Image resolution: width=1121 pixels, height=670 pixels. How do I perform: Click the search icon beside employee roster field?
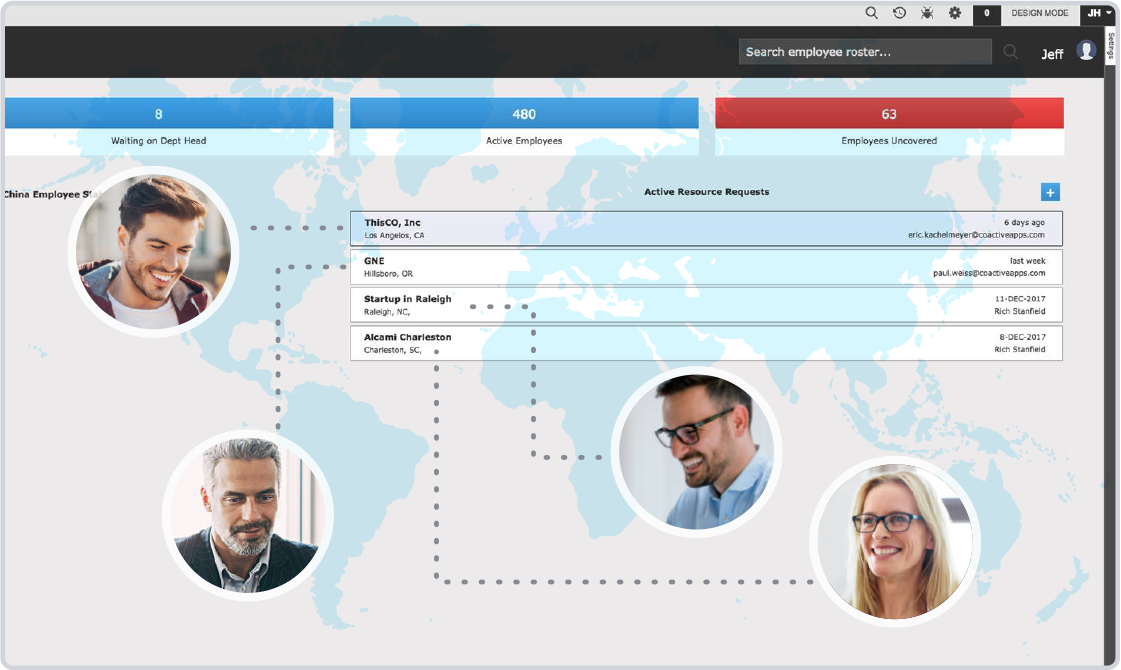coord(1010,52)
